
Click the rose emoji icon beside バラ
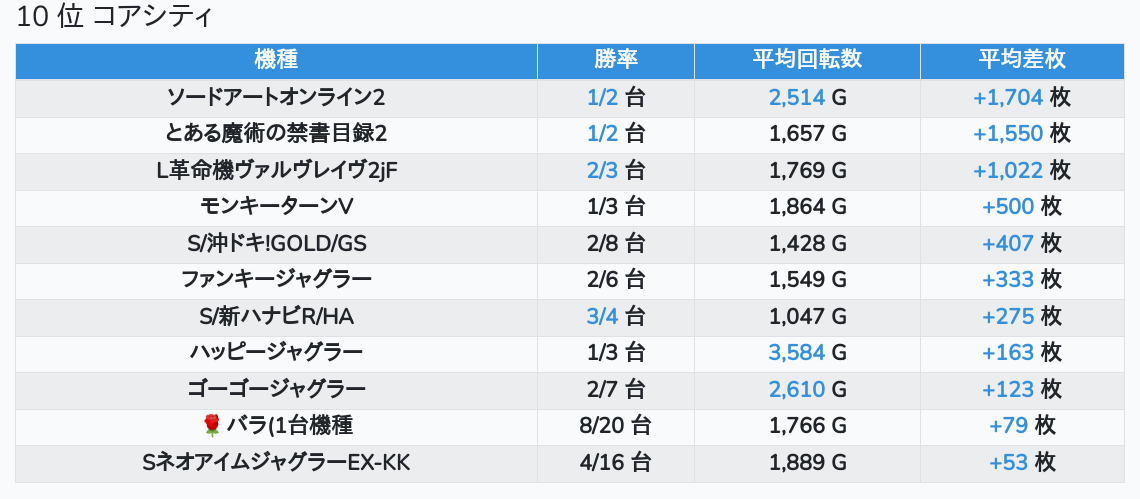[x=212, y=426]
